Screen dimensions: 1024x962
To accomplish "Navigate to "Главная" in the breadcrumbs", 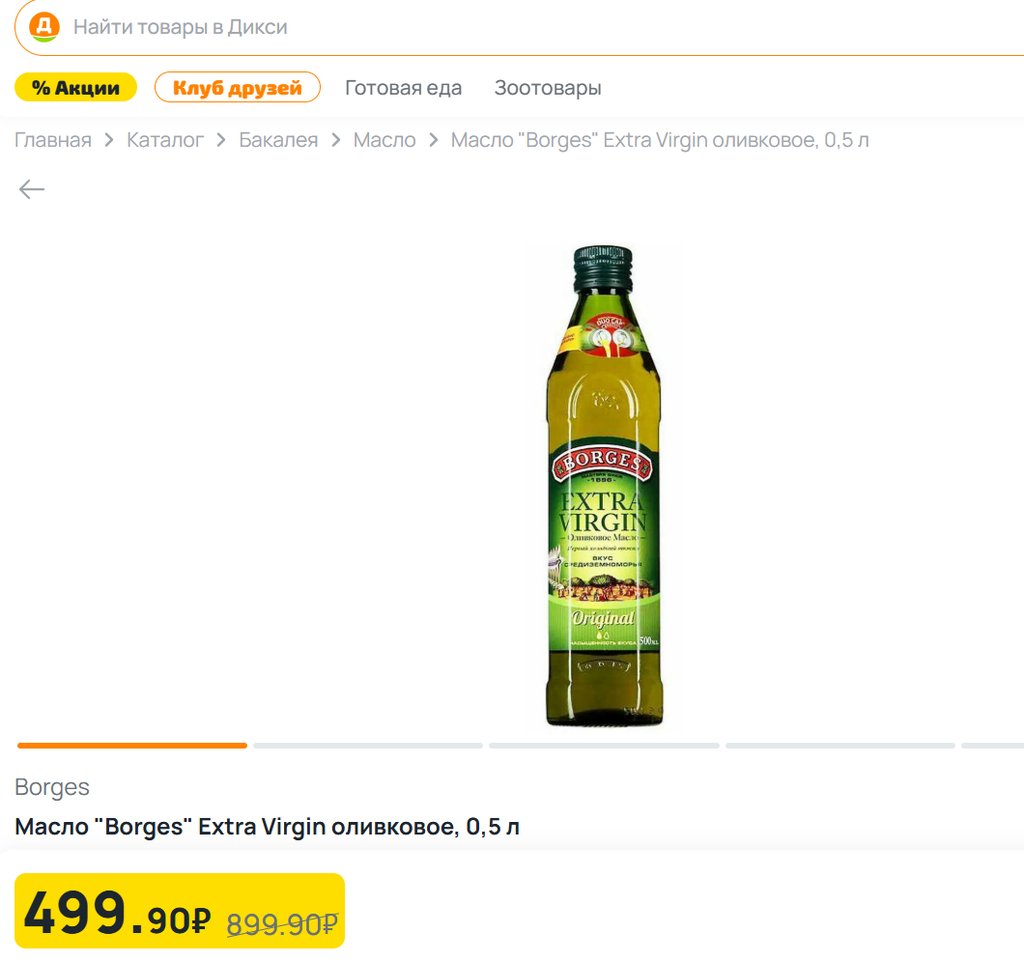I will coord(53,140).
